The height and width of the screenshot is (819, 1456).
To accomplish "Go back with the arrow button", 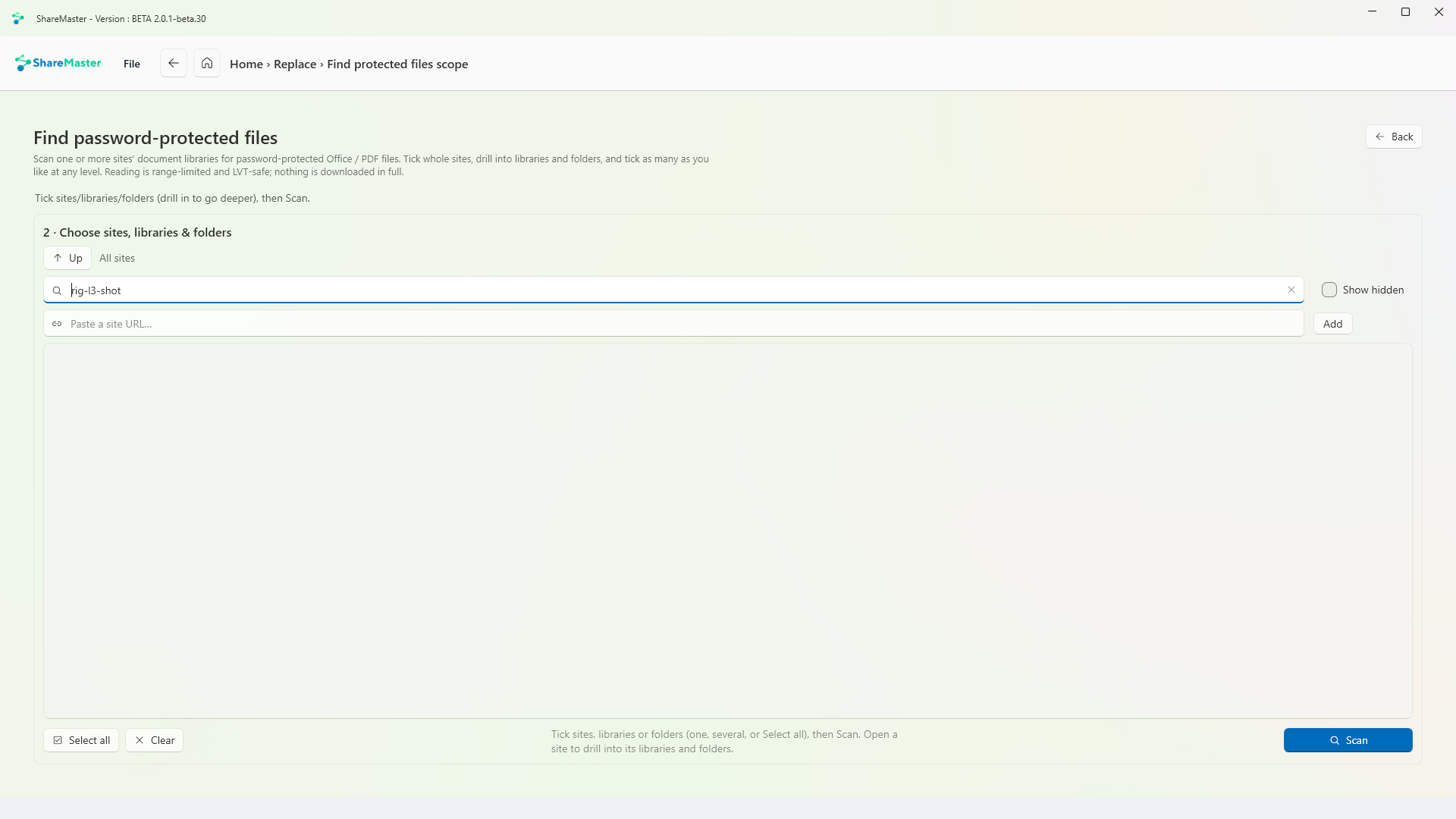I will click(174, 63).
